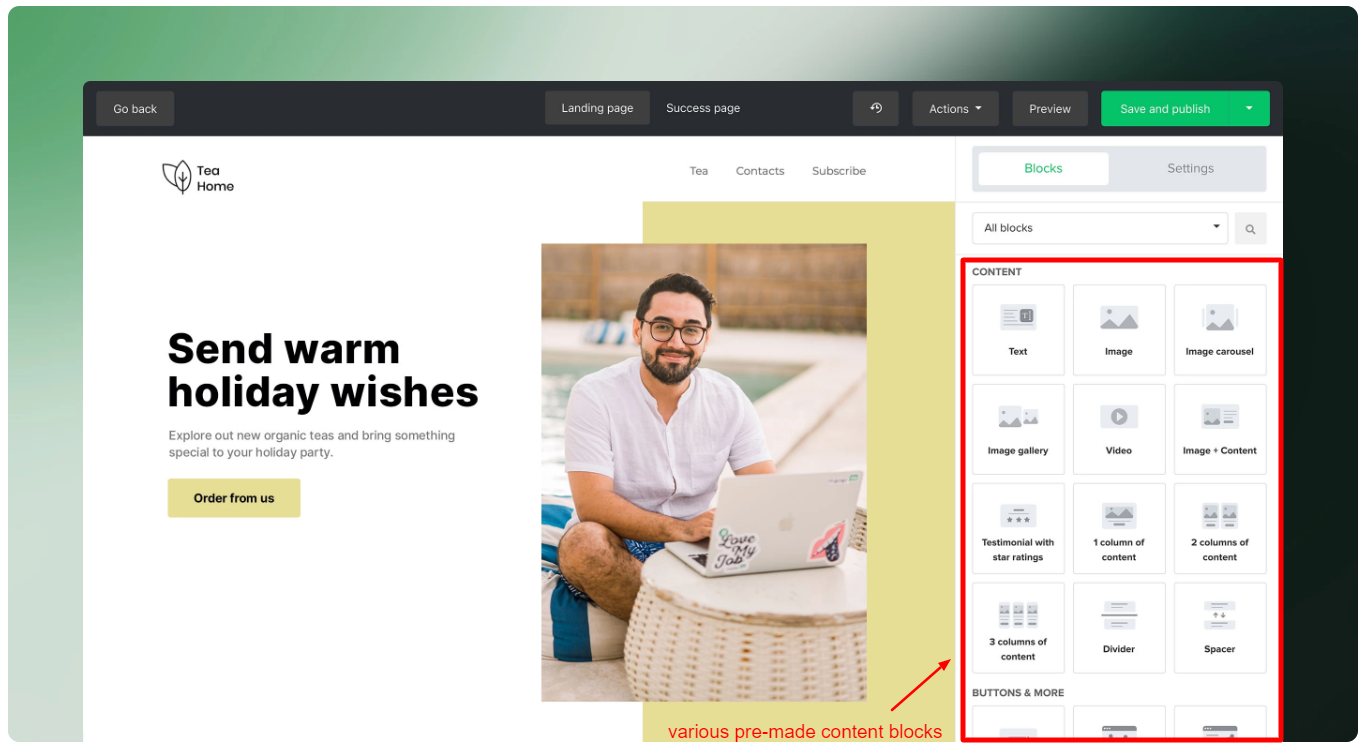Insert the Image carousel block
The width and height of the screenshot is (1365, 753).
click(1219, 329)
